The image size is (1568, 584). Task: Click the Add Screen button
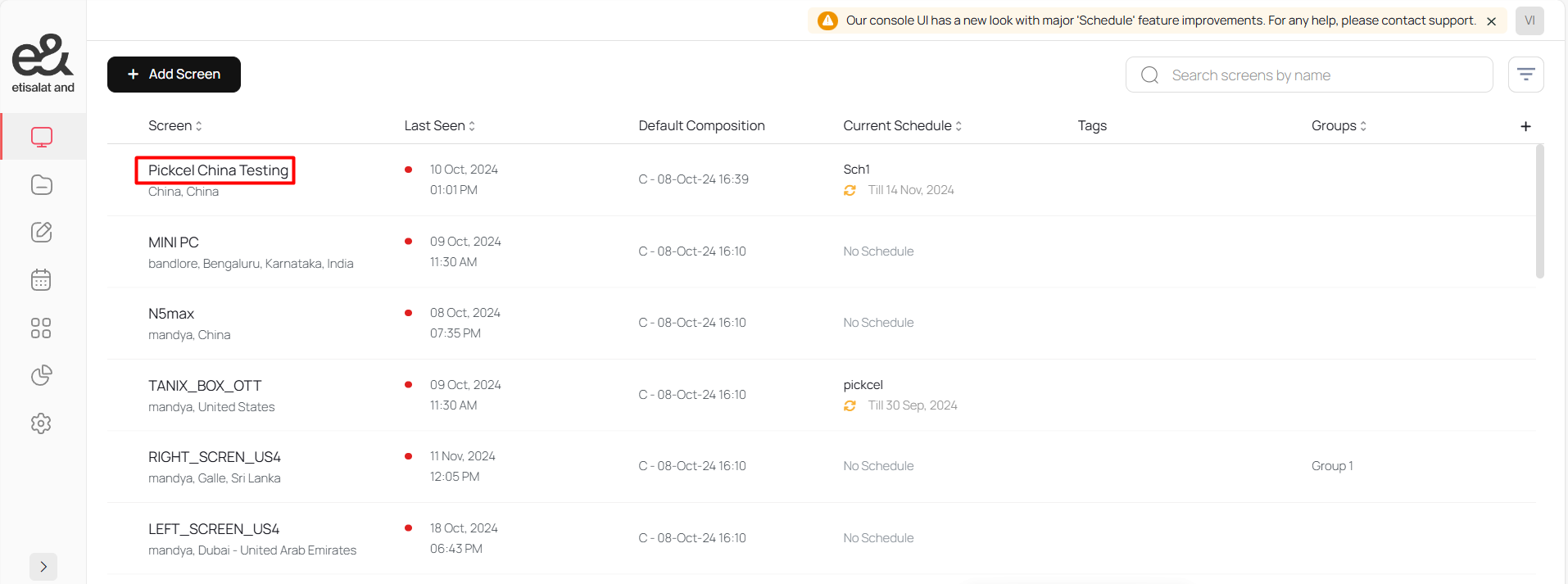tap(174, 75)
